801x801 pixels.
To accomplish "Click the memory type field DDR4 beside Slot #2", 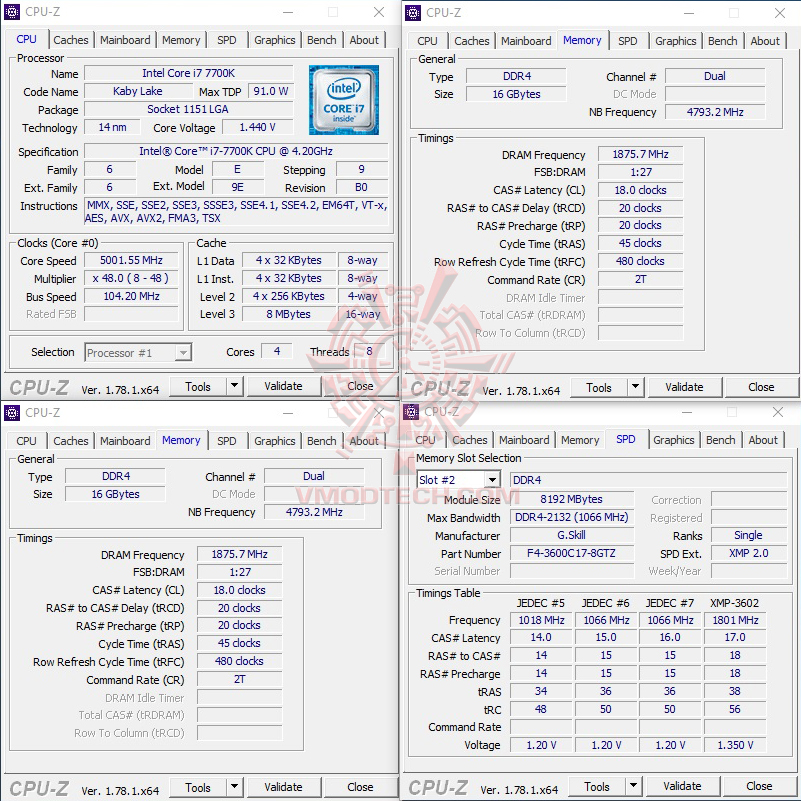I will [x=648, y=480].
